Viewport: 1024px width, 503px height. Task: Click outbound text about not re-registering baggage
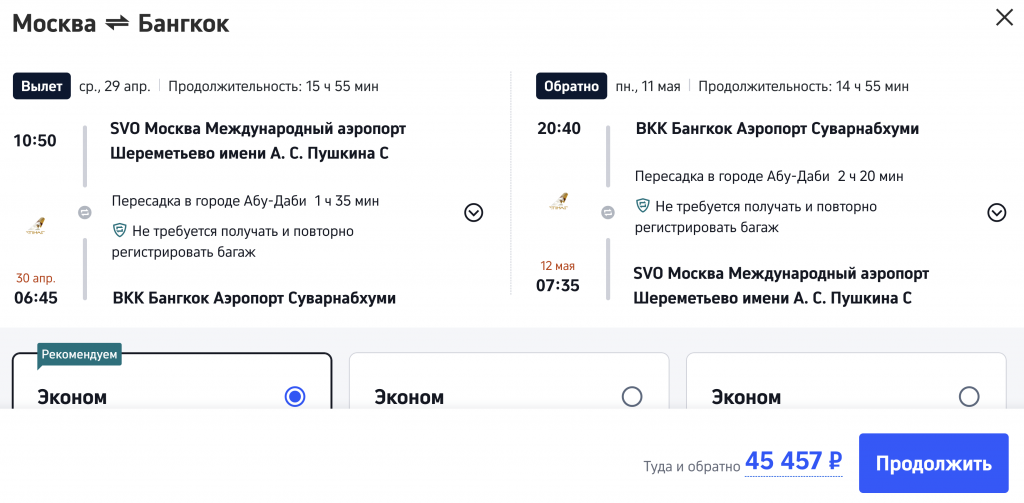point(233,241)
